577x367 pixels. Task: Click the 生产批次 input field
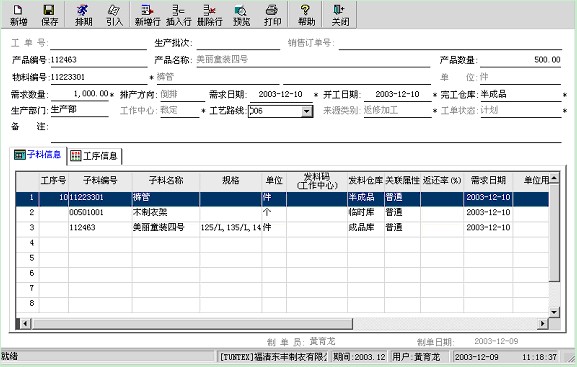[x=238, y=43]
